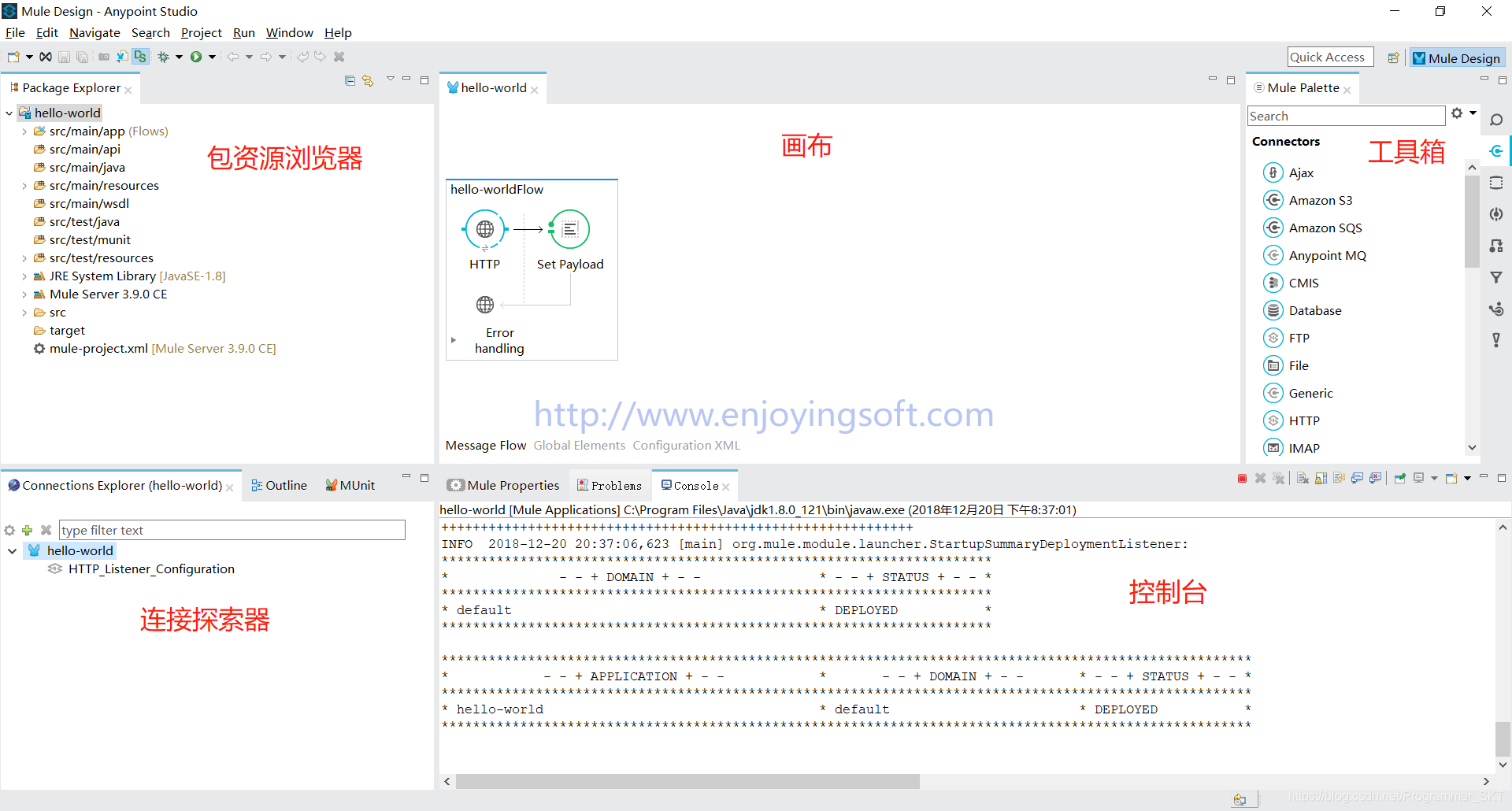This screenshot has height=811, width=1512.
Task: Add connection with green plus icon
Action: click(27, 530)
